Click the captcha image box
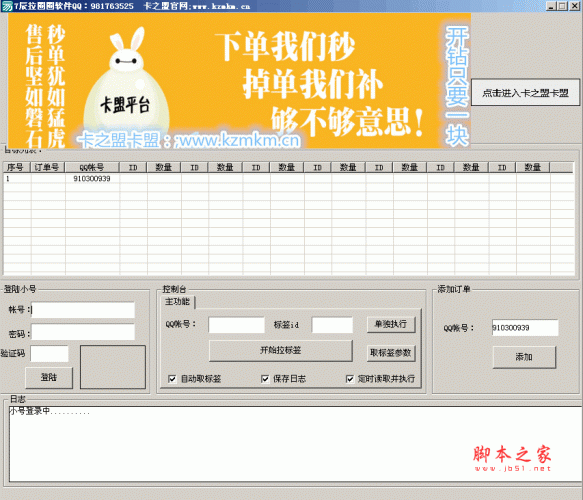 [113, 367]
